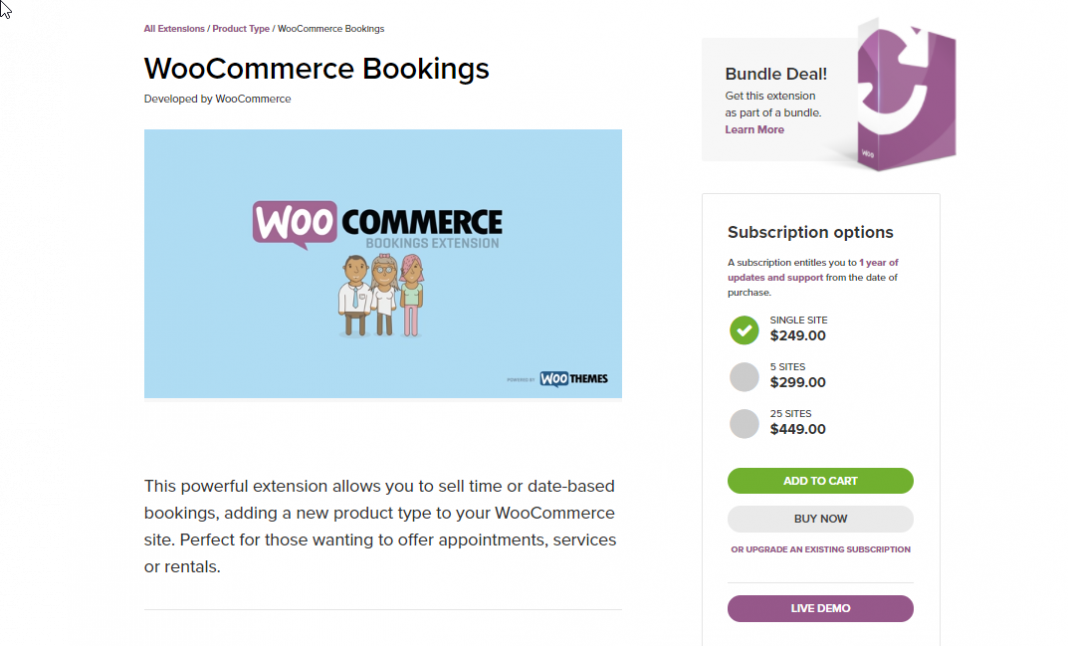The height and width of the screenshot is (646, 1068).
Task: Click the Buy Now button
Action: (820, 518)
